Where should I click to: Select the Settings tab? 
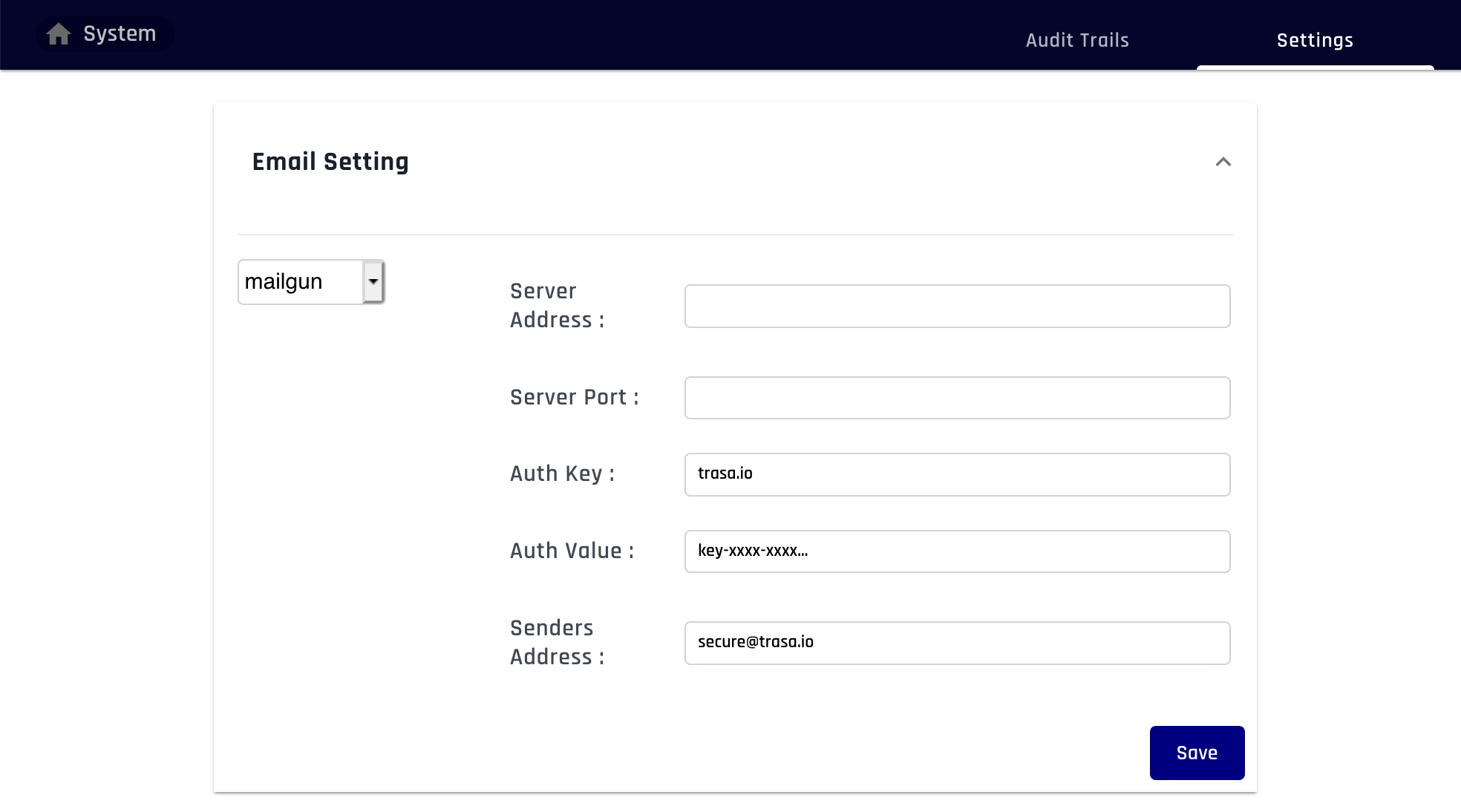(x=1315, y=40)
